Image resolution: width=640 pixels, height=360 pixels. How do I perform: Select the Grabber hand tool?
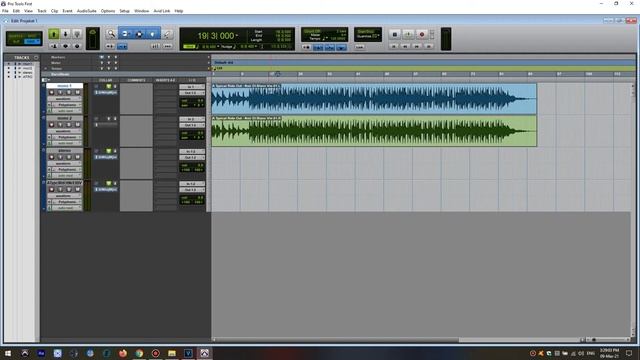152,34
